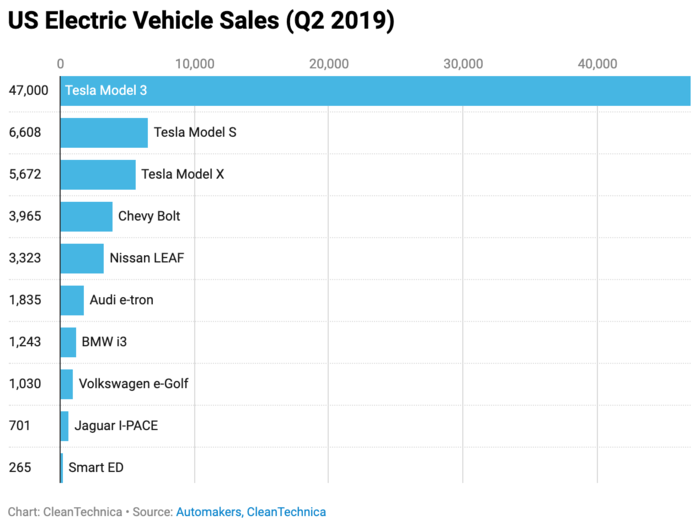This screenshot has height=526, width=700.
Task: Click the 47,000 sales value
Action: (x=28, y=90)
